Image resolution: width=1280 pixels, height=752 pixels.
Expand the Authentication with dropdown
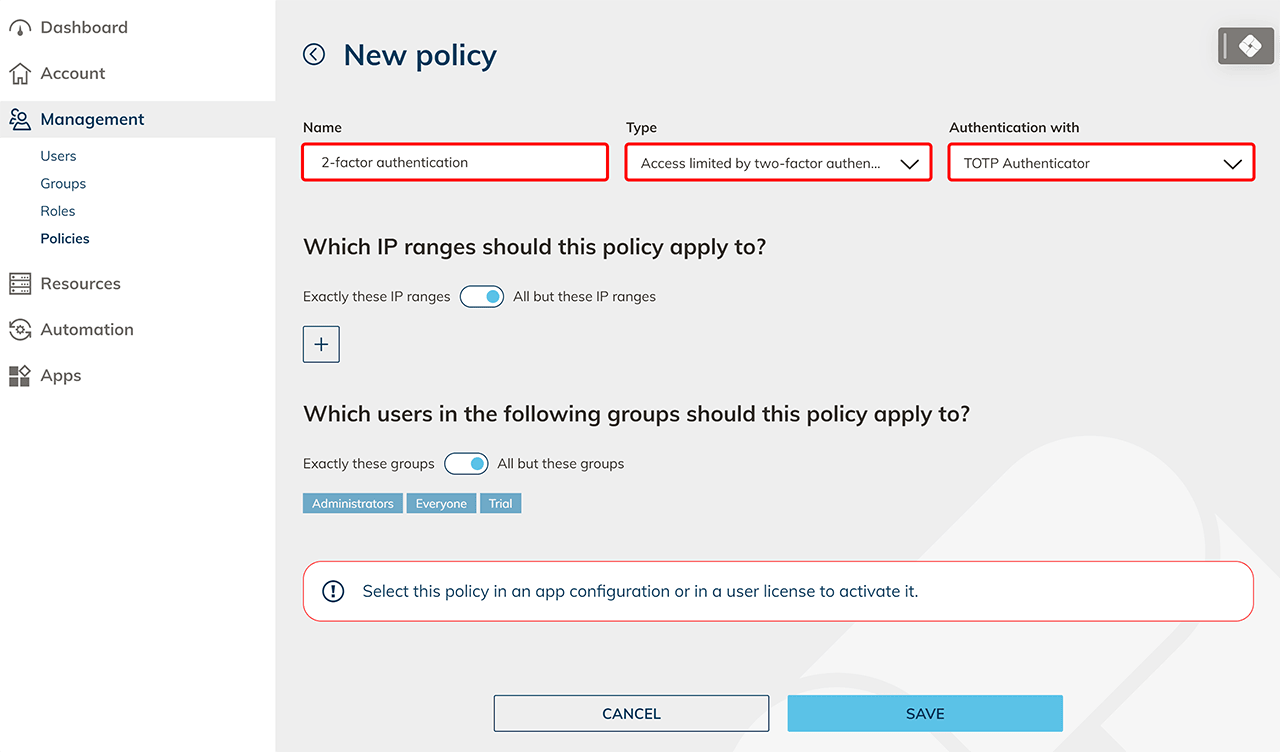coord(1101,163)
